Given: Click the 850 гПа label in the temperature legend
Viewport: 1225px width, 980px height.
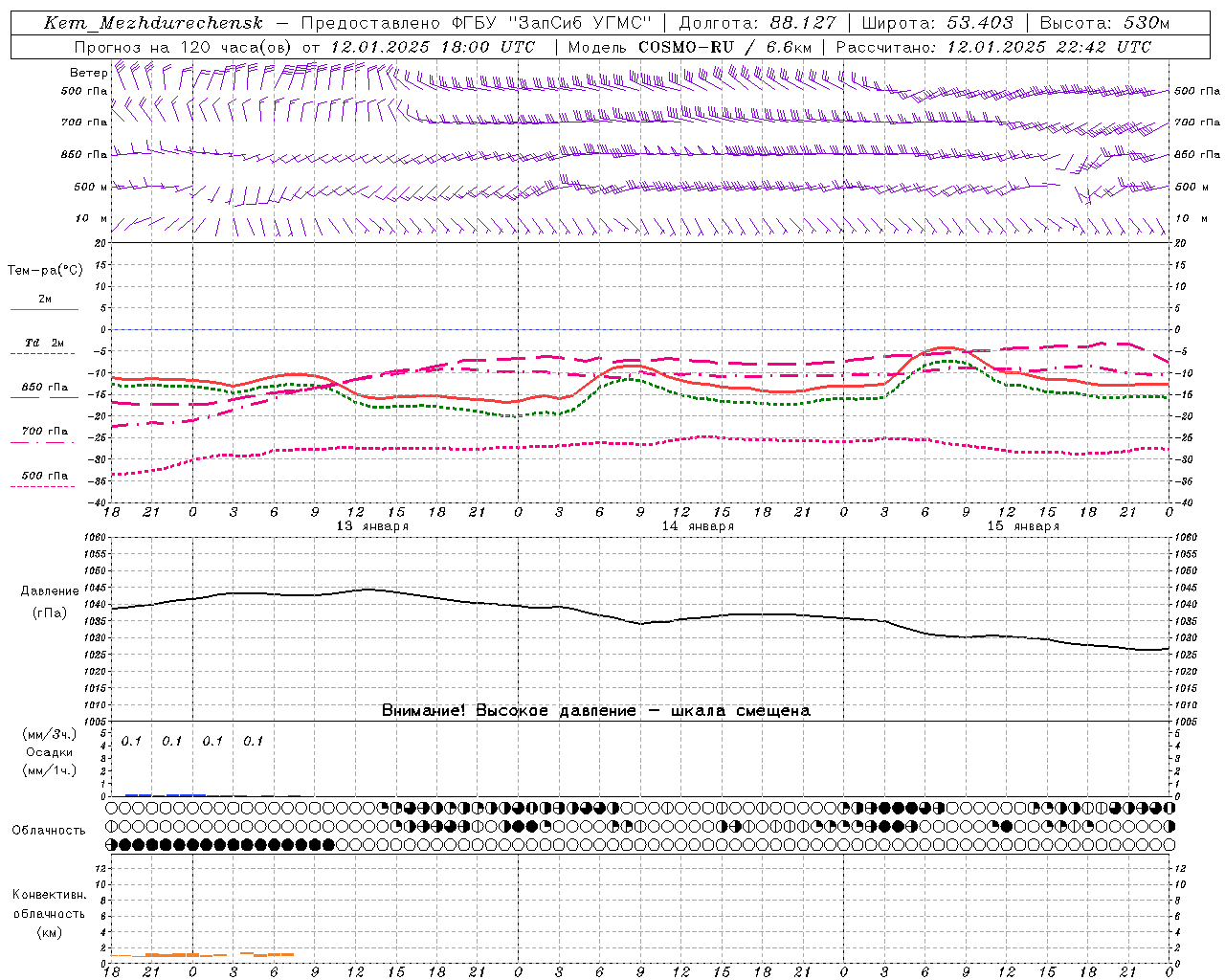Looking at the screenshot, I should click(x=45, y=388).
